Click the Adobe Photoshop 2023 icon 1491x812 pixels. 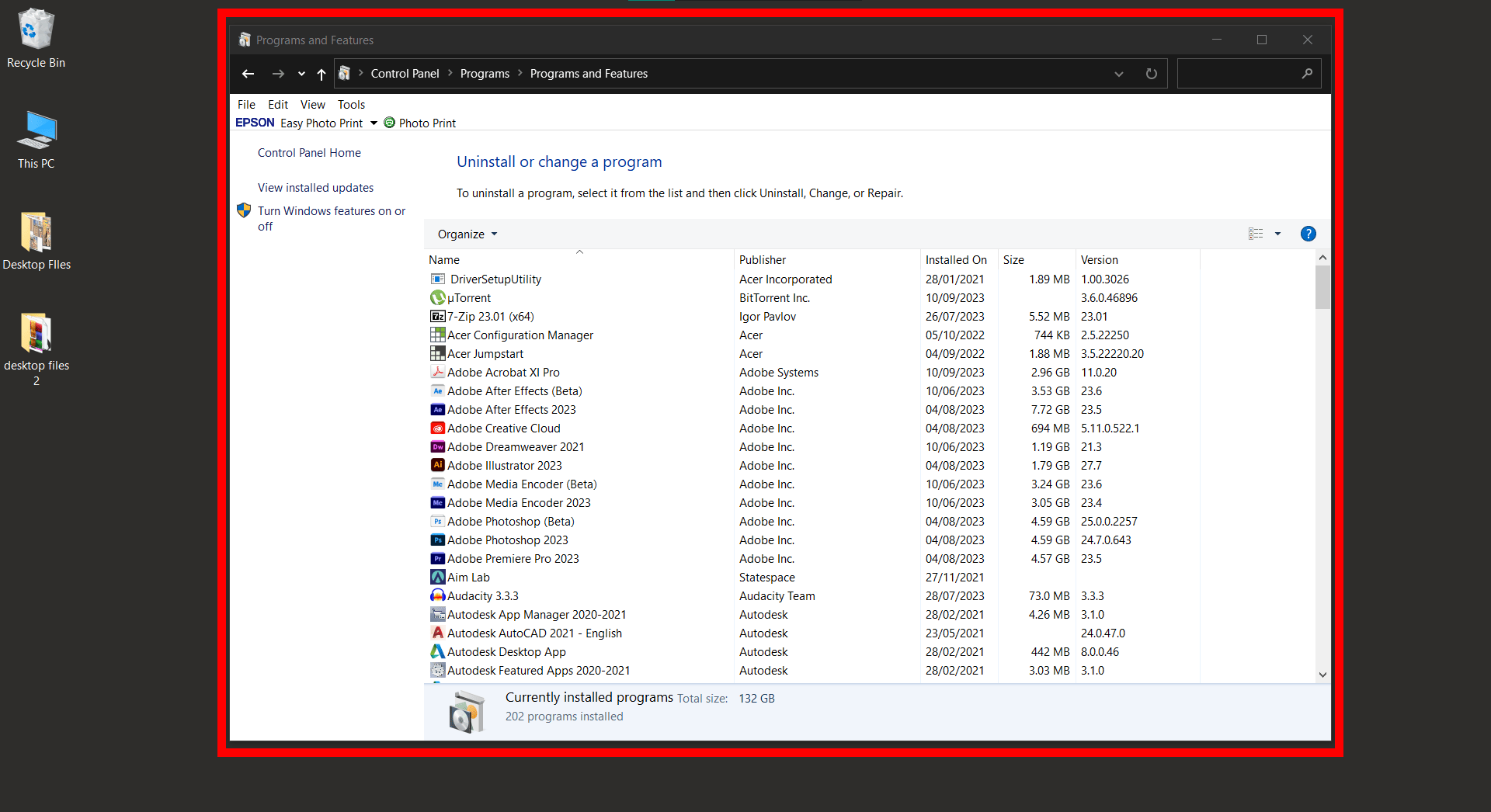pyautogui.click(x=439, y=540)
